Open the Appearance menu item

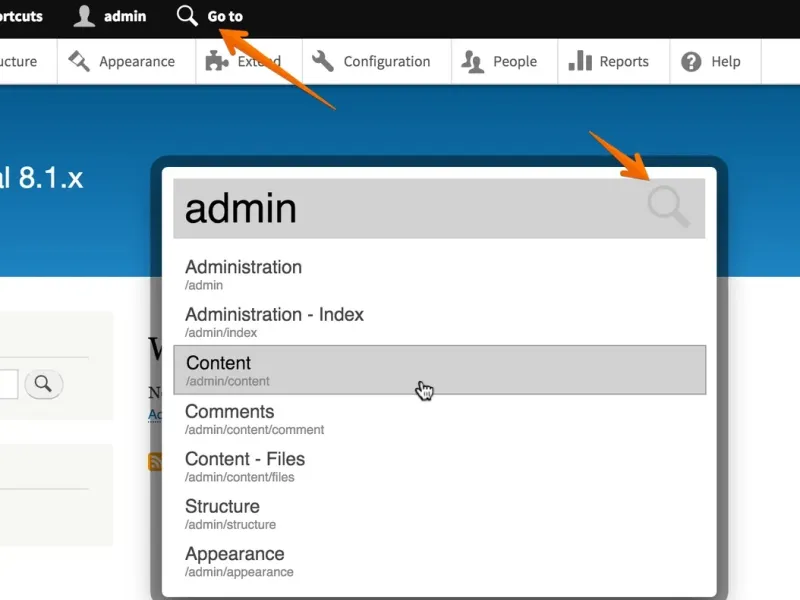click(x=137, y=62)
